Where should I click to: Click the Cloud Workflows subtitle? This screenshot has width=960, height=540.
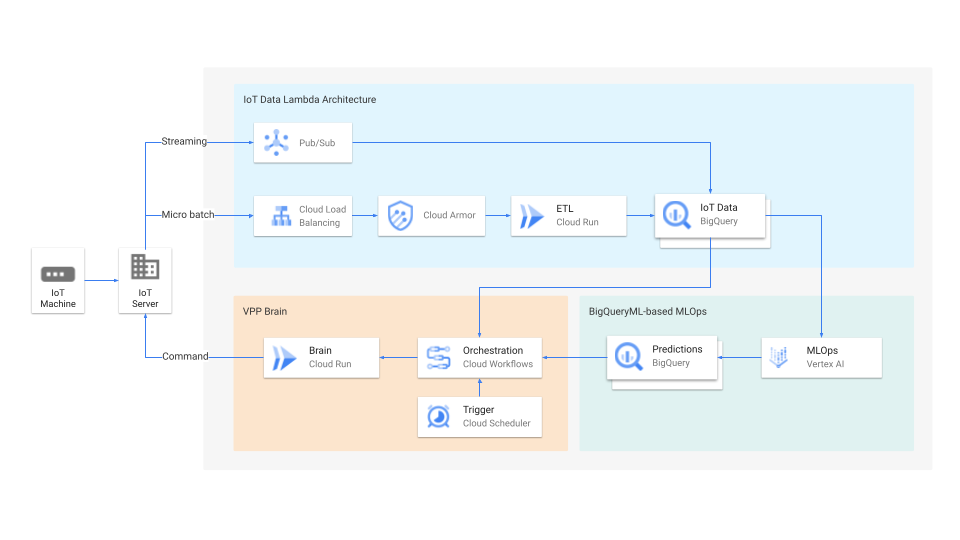[x=498, y=364]
